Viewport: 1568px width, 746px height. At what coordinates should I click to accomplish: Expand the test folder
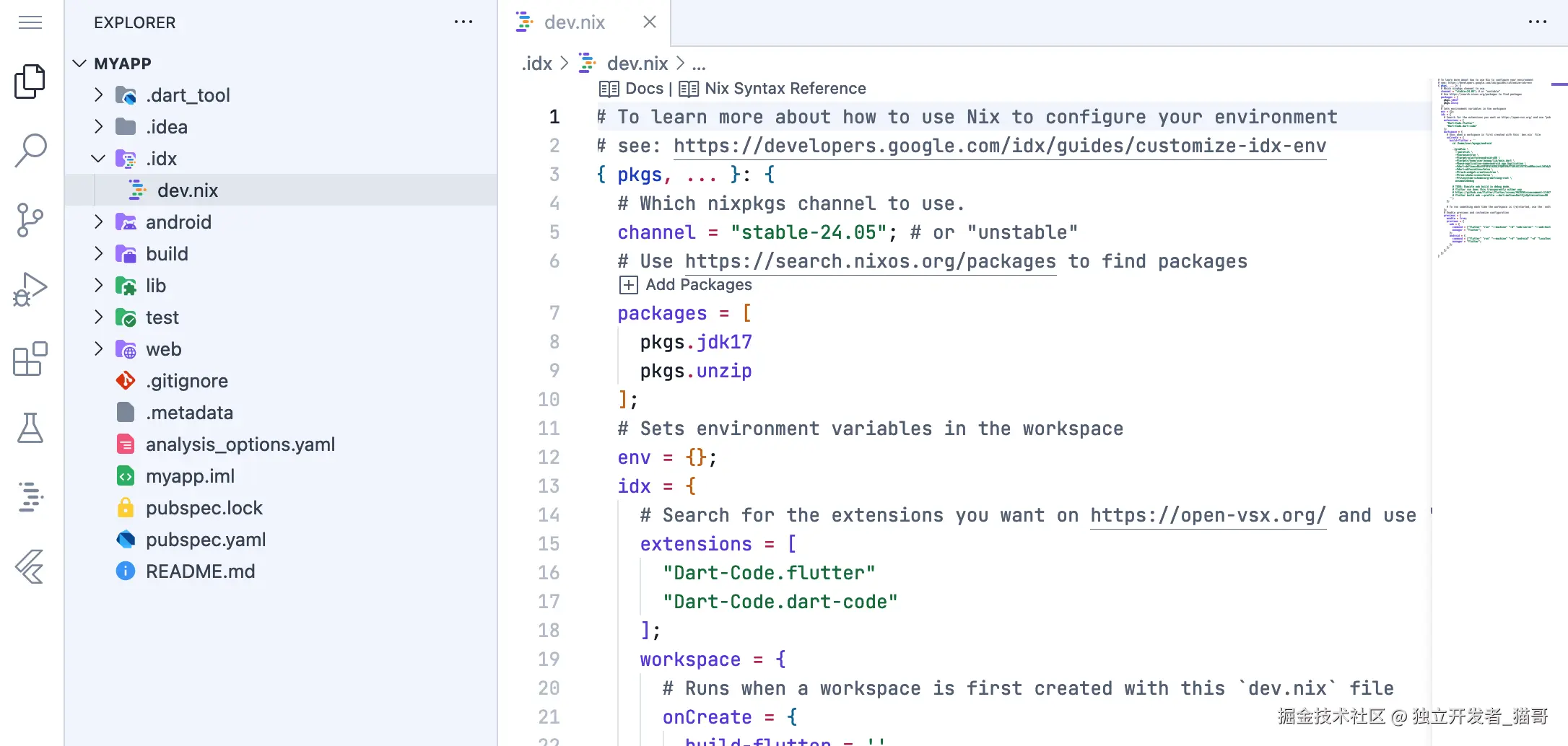pyautogui.click(x=99, y=317)
